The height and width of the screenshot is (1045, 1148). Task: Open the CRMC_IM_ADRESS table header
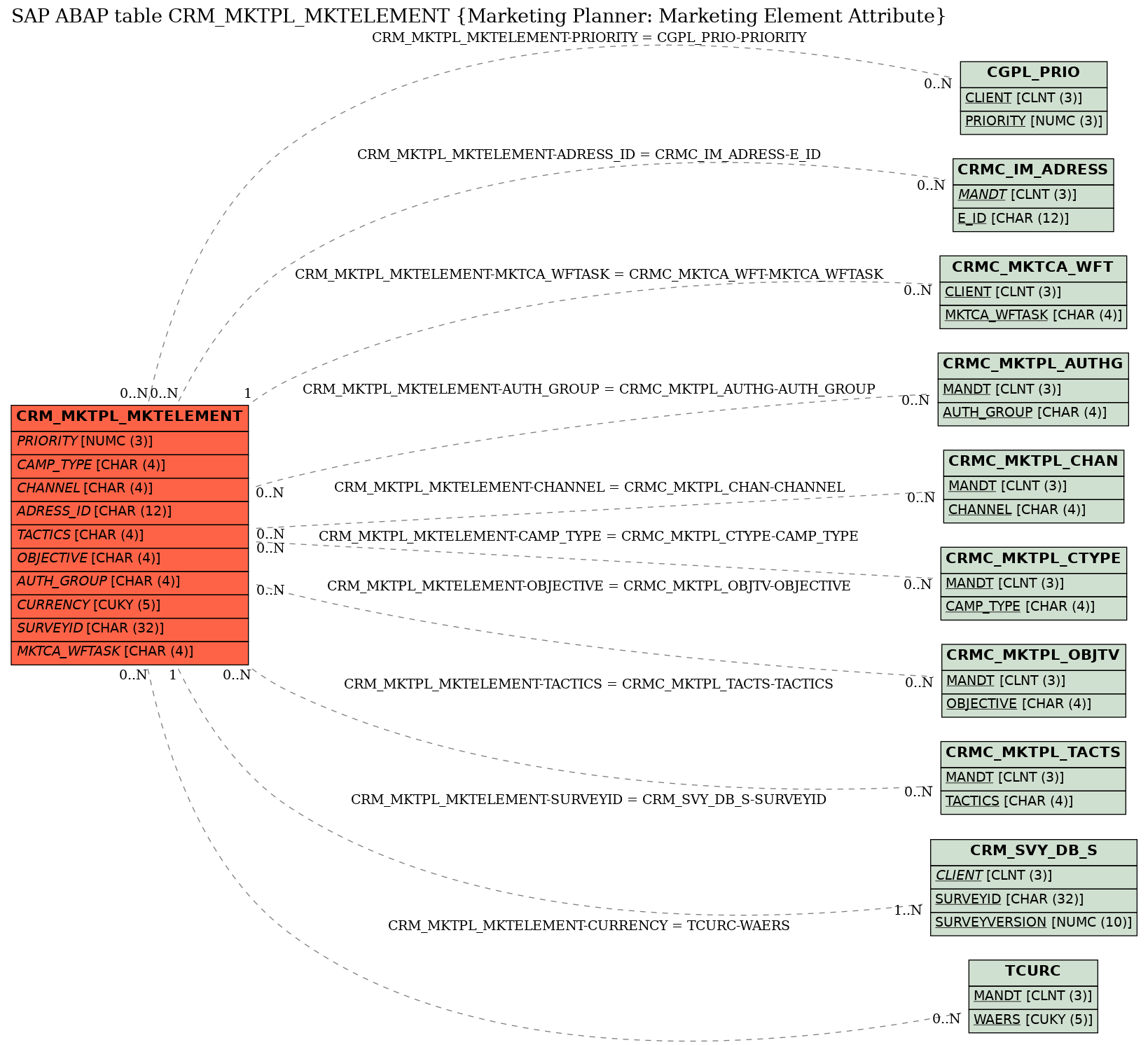[1032, 171]
